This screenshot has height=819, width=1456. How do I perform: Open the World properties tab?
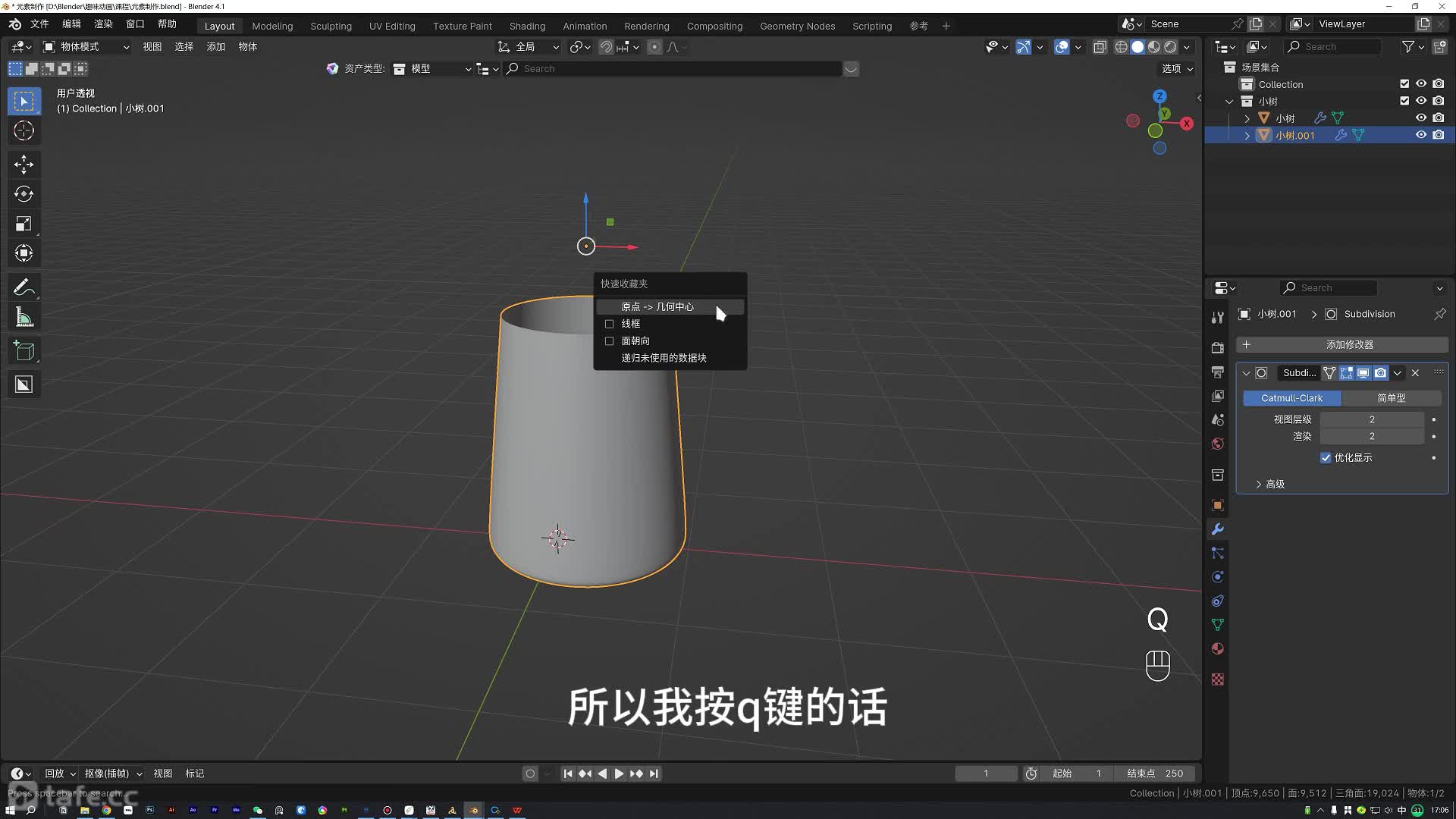1218,444
